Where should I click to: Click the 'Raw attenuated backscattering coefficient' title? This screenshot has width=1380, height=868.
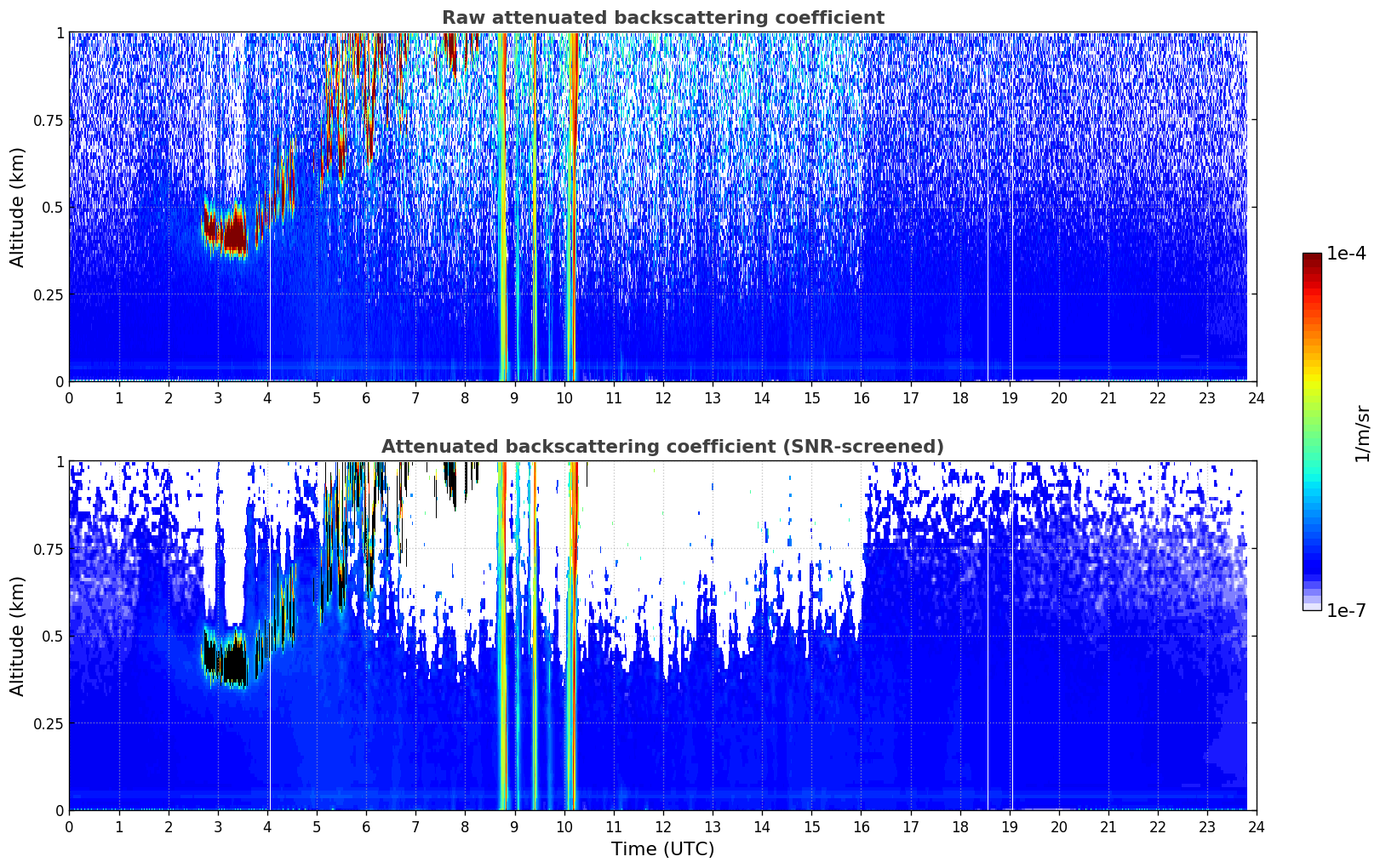662,18
